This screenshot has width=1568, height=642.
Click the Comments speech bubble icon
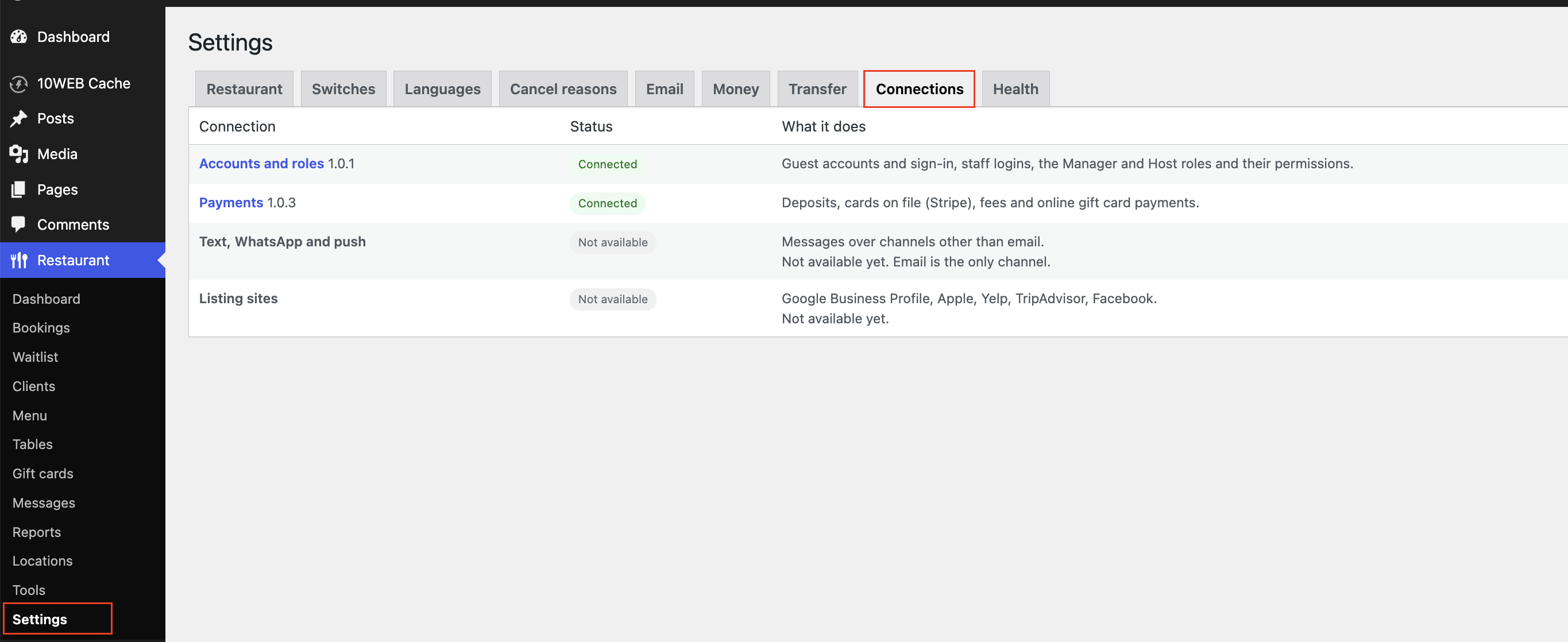coord(19,225)
